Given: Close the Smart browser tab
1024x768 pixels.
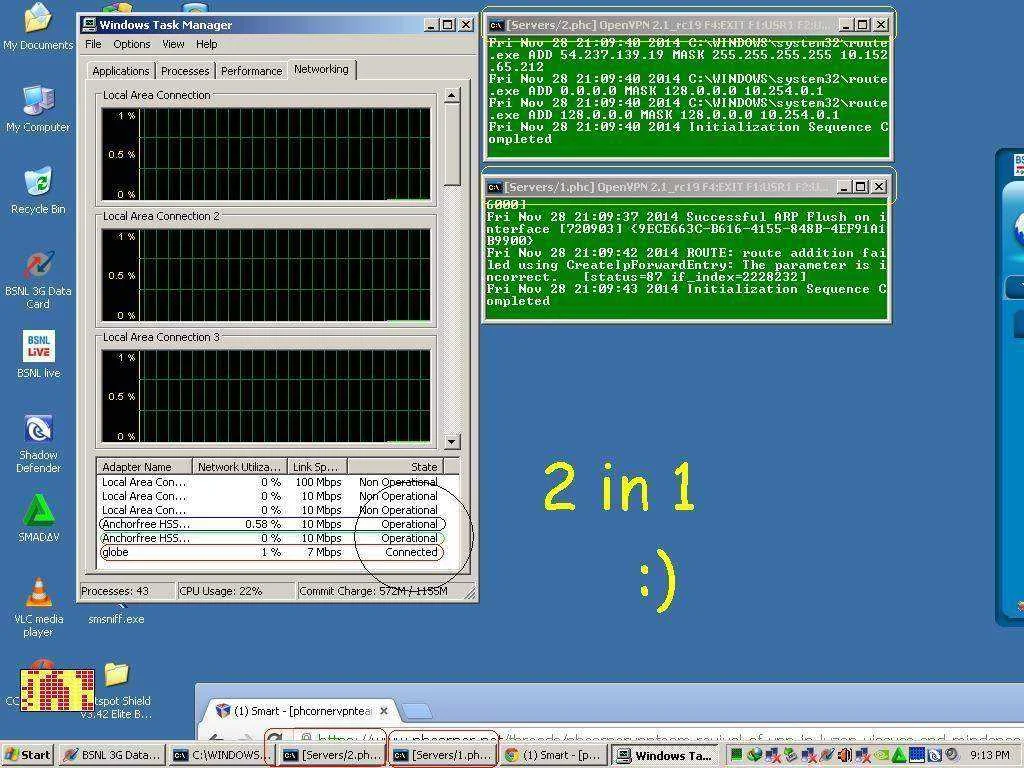Looking at the screenshot, I should [x=384, y=711].
